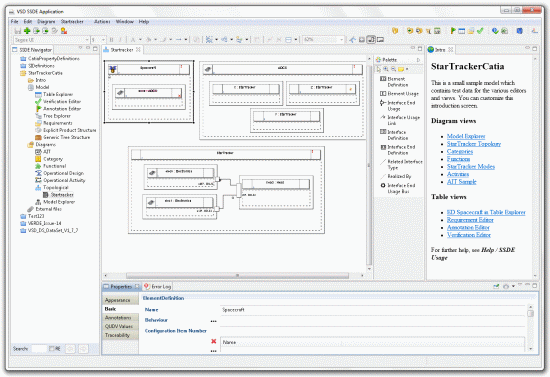The width and height of the screenshot is (550, 377).
Task: Select Realized By palette tool
Action: (396, 176)
